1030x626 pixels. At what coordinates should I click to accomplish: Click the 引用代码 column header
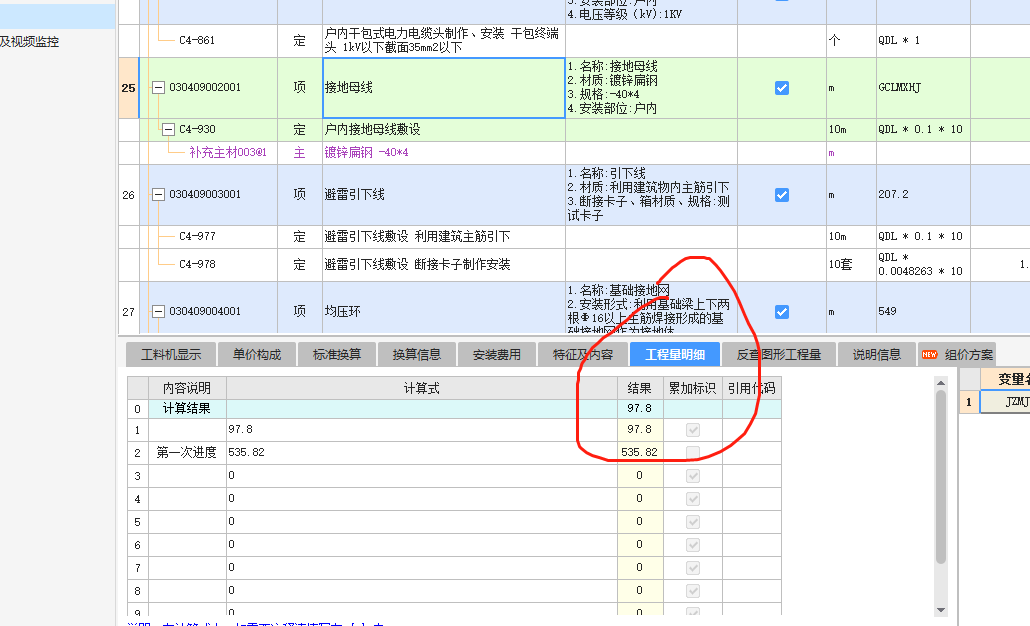click(751, 388)
